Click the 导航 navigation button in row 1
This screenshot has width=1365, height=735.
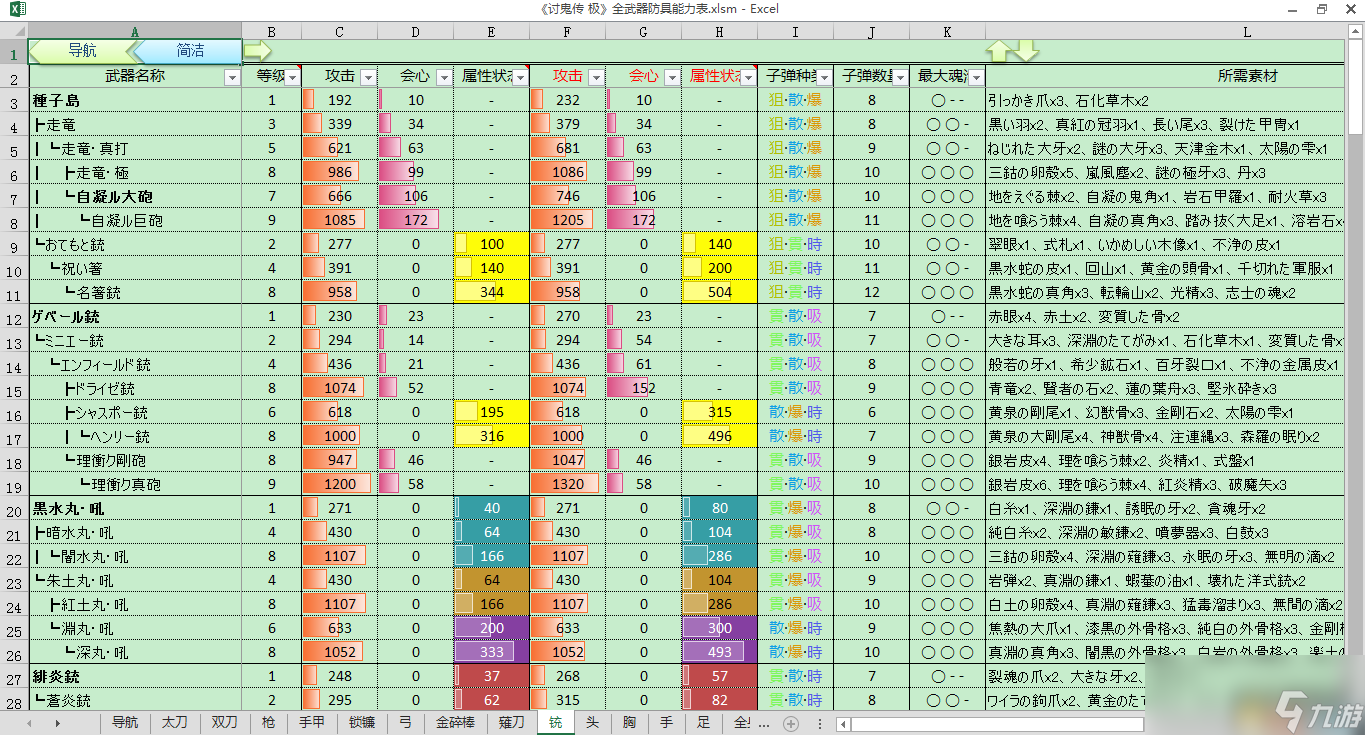point(82,50)
